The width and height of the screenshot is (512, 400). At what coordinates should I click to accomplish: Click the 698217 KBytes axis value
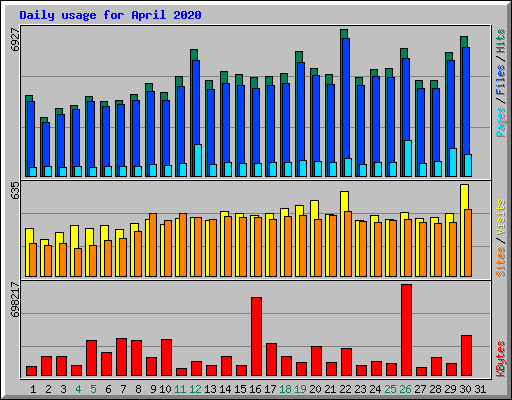coord(15,300)
